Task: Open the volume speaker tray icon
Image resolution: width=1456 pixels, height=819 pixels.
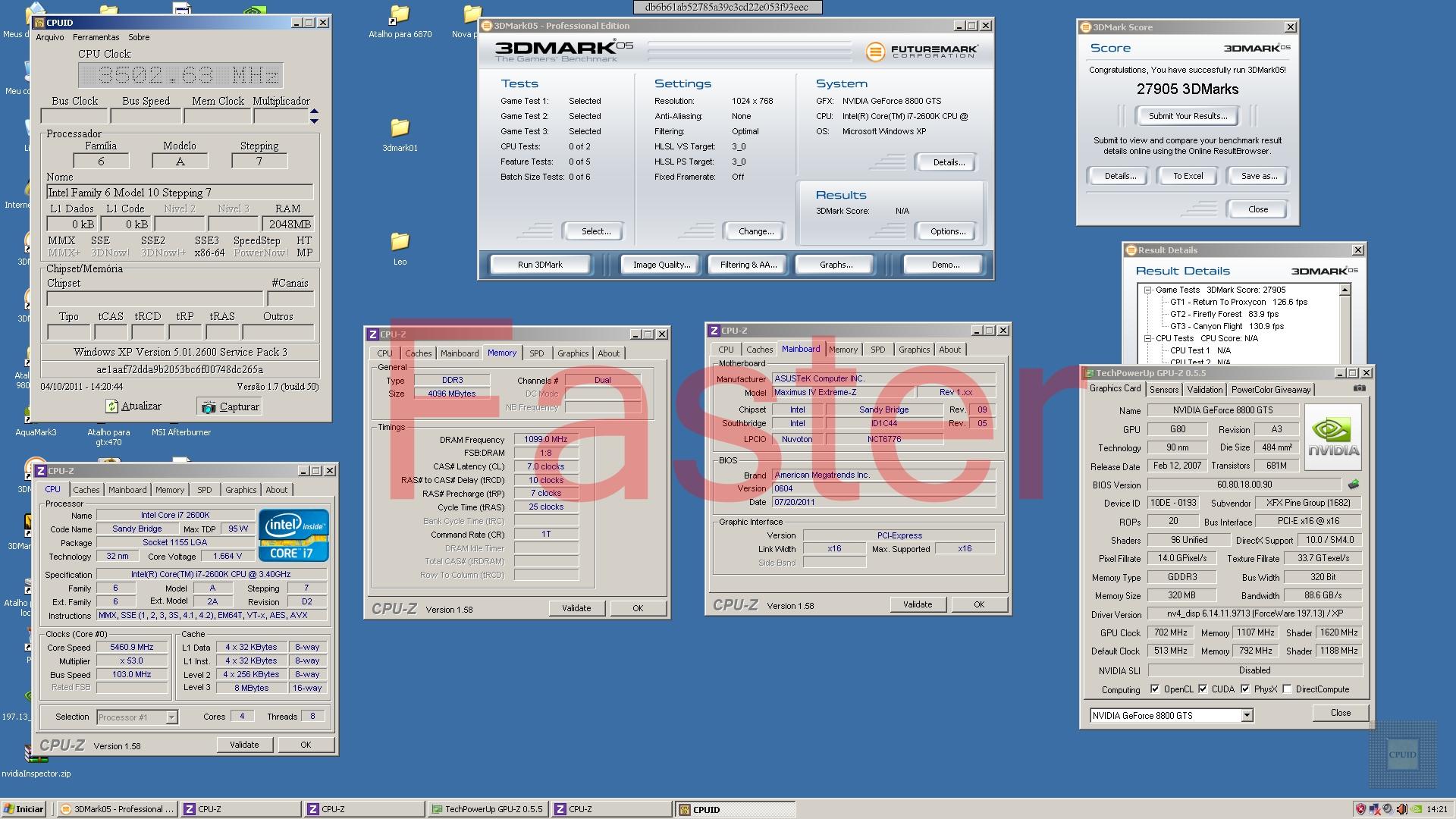Action: point(1402,809)
